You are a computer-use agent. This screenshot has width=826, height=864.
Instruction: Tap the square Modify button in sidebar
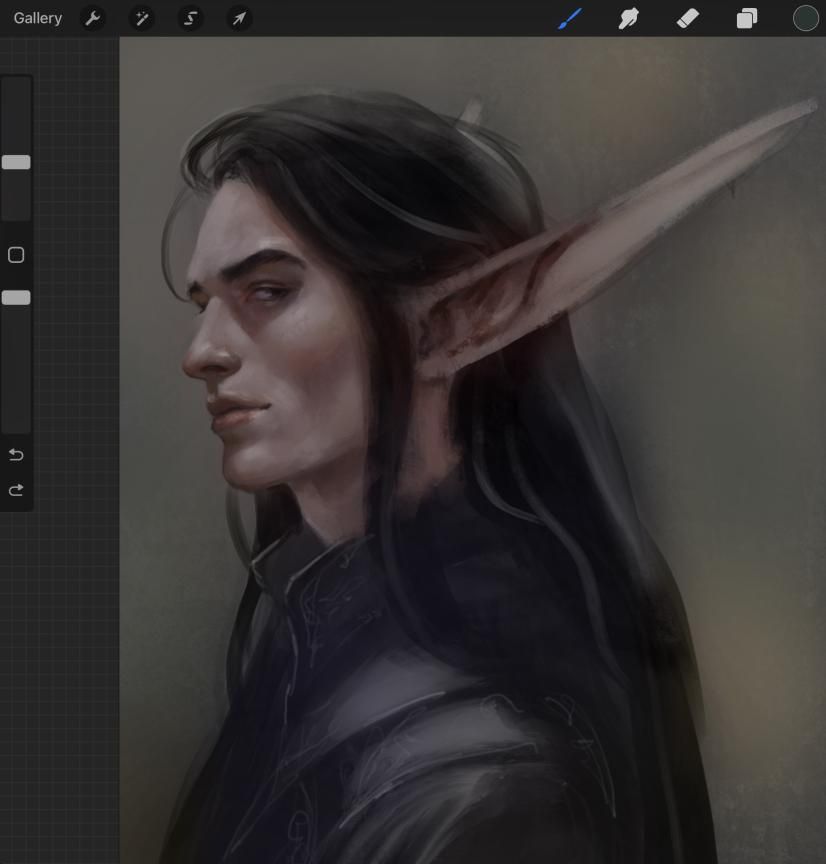(x=16, y=255)
